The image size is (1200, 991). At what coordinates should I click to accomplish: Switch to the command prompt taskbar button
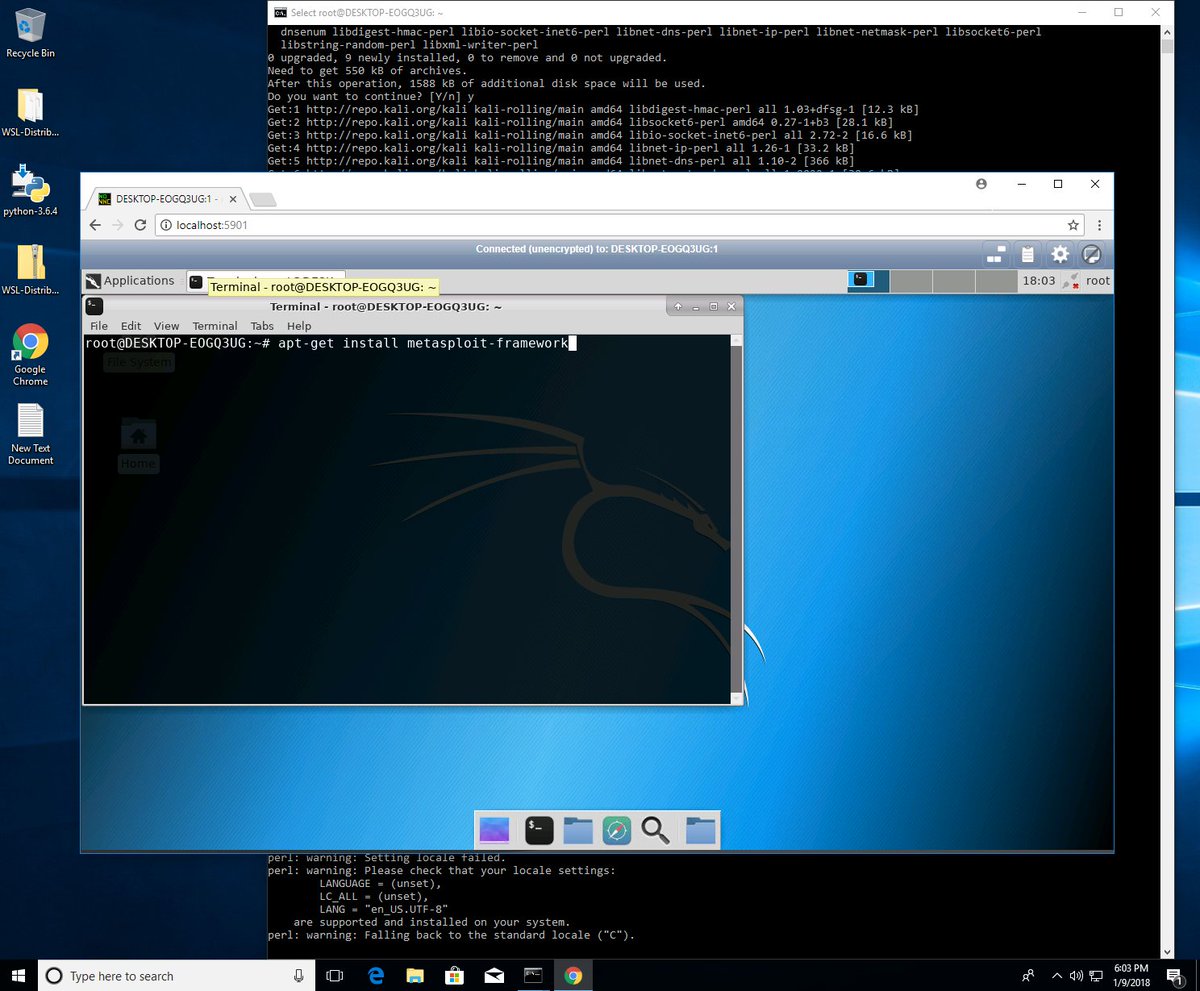pyautogui.click(x=534, y=975)
